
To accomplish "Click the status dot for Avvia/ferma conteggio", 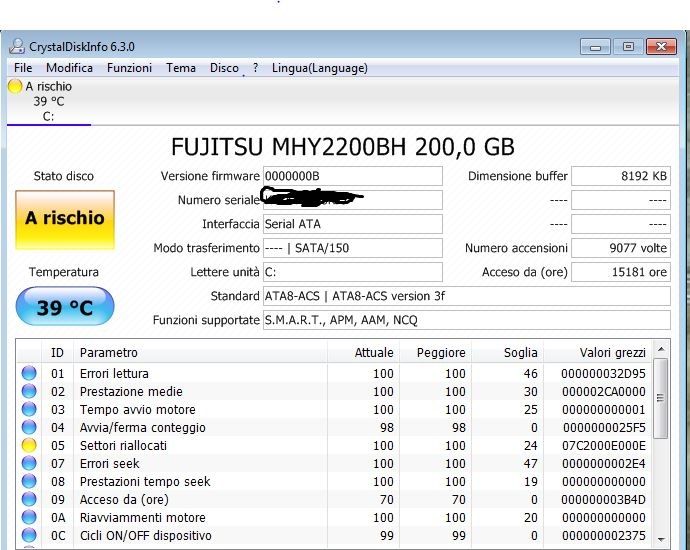I will pos(29,427).
